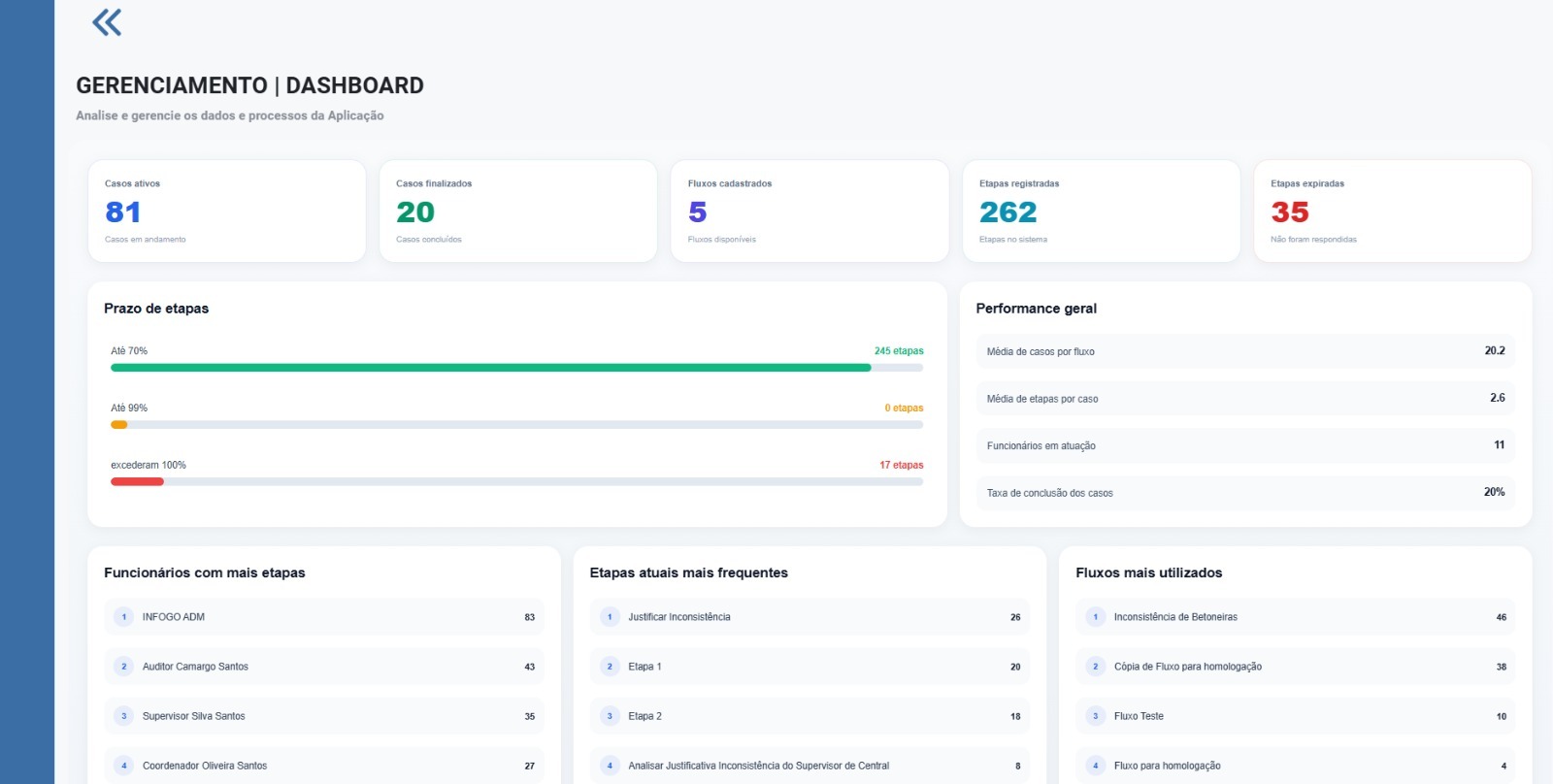Screen dimensions: 1553x784
Task: Open the Fluxos cadastrados card showing 5
Action: (810, 212)
